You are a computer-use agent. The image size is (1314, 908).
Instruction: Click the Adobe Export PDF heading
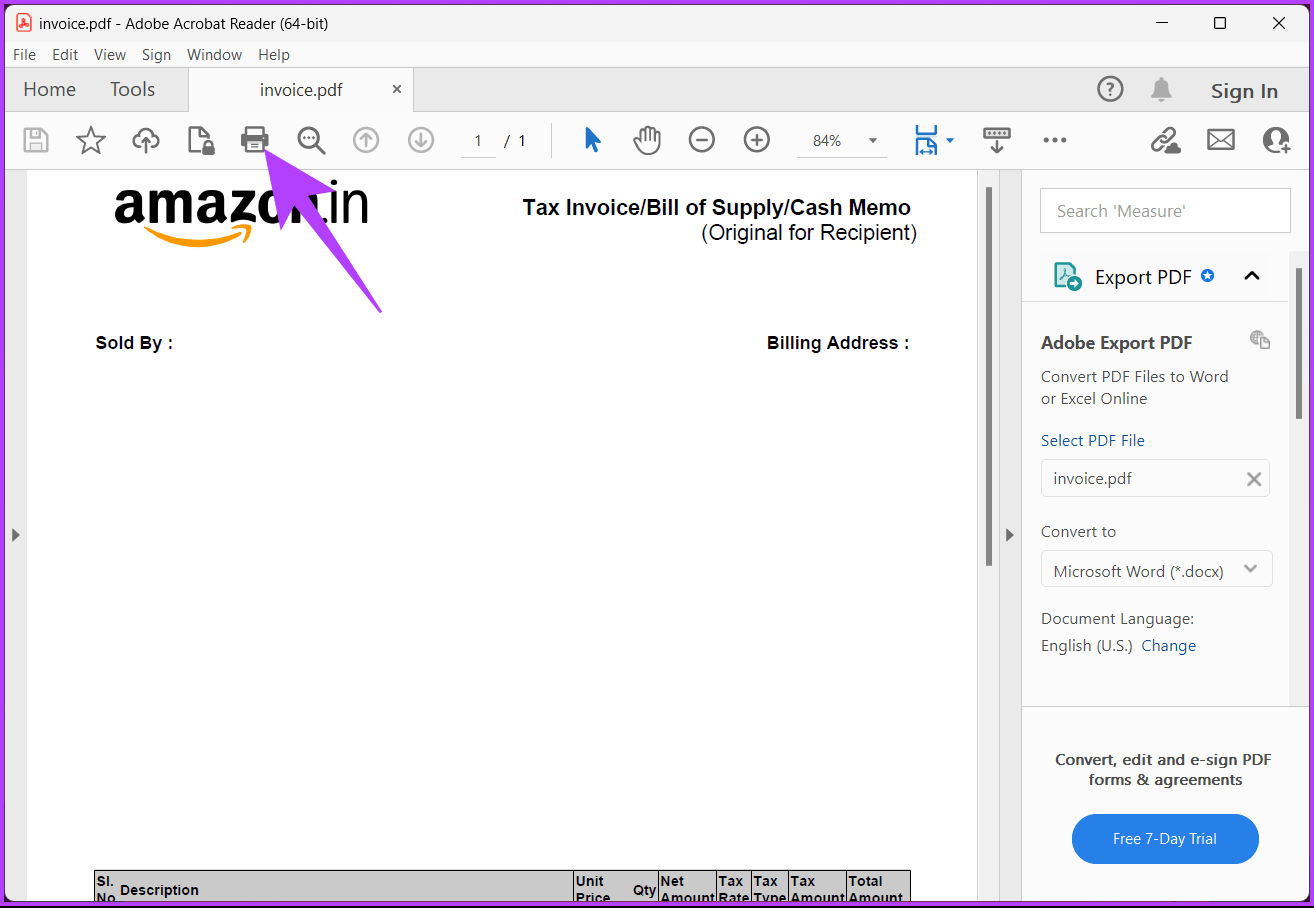1116,343
